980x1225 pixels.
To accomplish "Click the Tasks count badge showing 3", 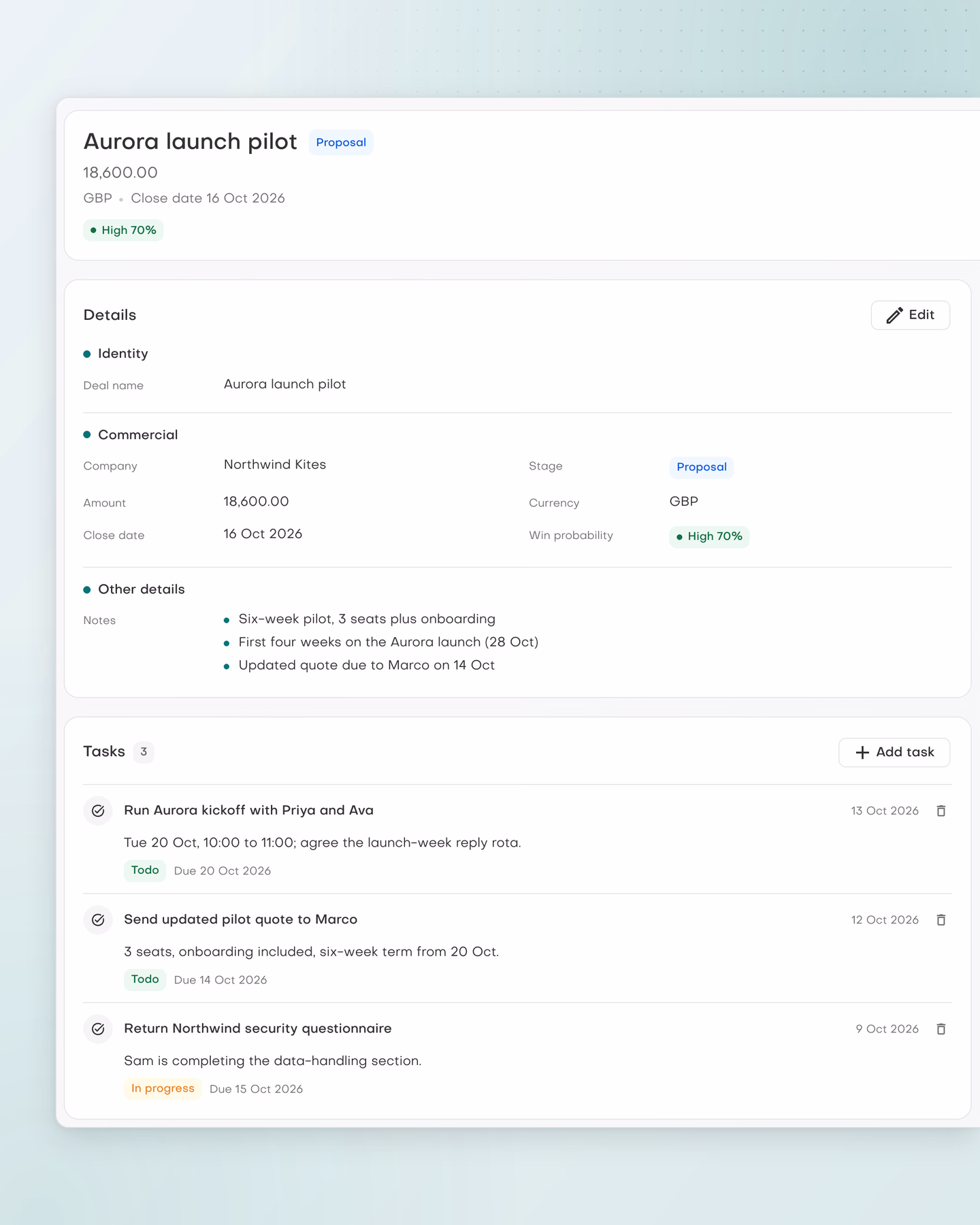I will click(144, 752).
